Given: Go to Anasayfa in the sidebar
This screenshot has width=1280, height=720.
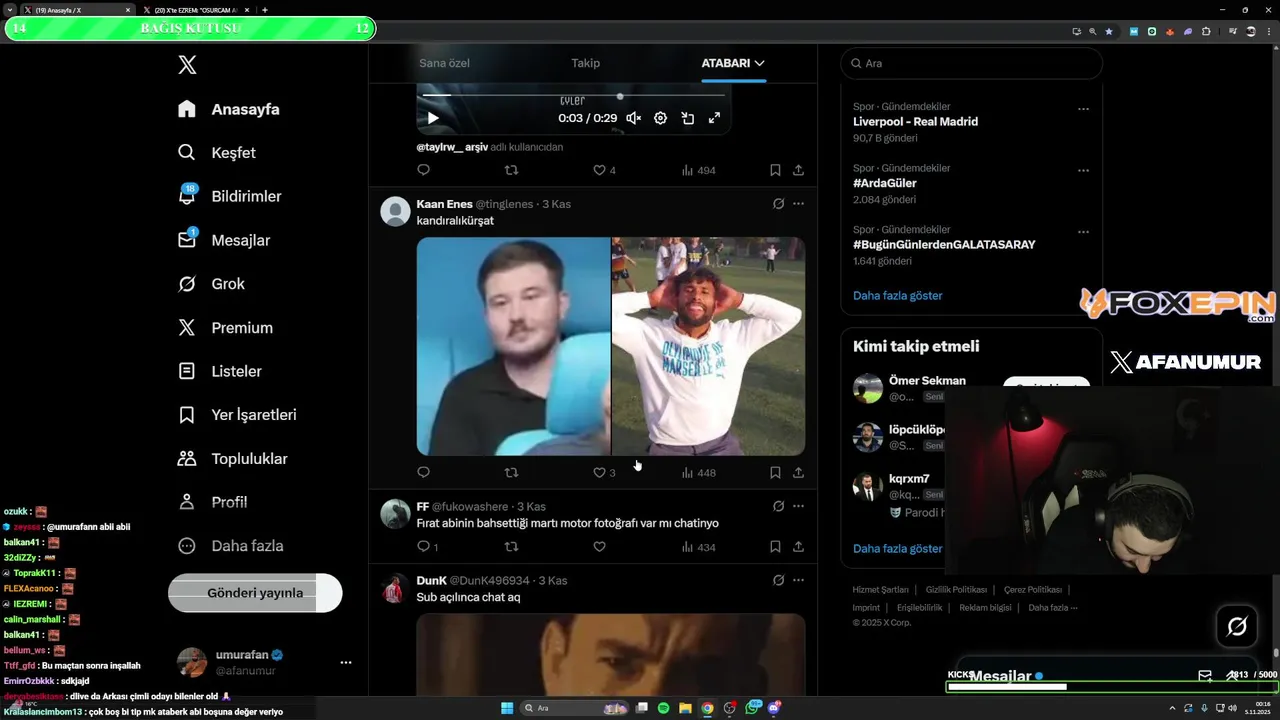Looking at the screenshot, I should tap(228, 109).
